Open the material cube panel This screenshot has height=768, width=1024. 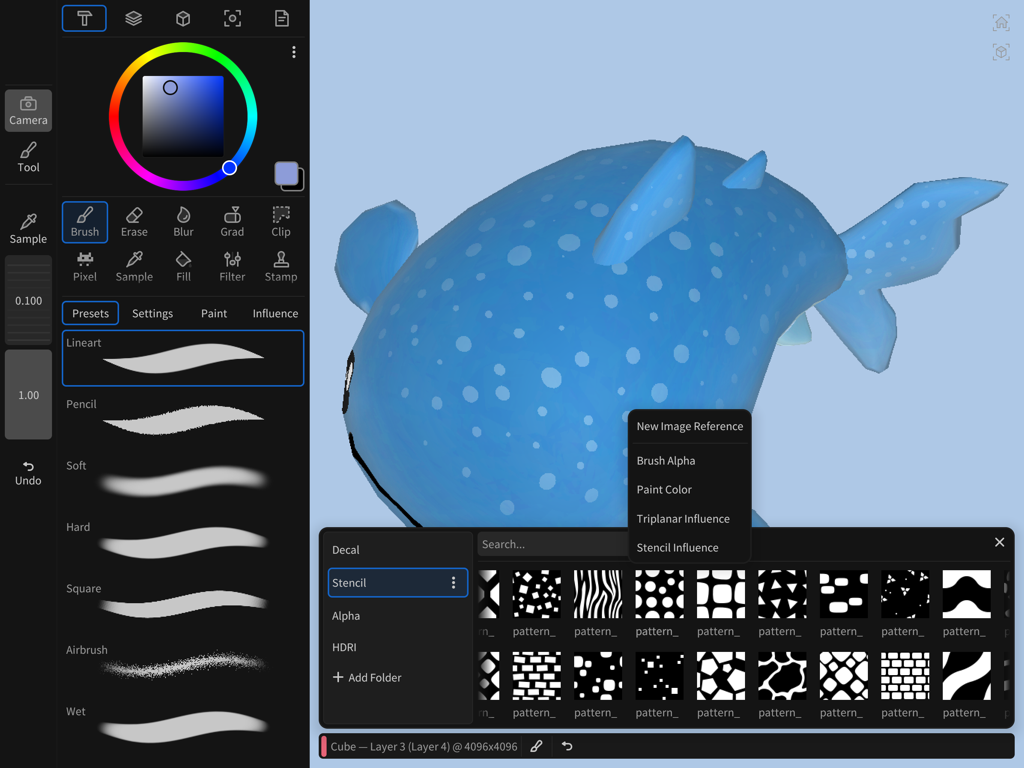[x=182, y=18]
